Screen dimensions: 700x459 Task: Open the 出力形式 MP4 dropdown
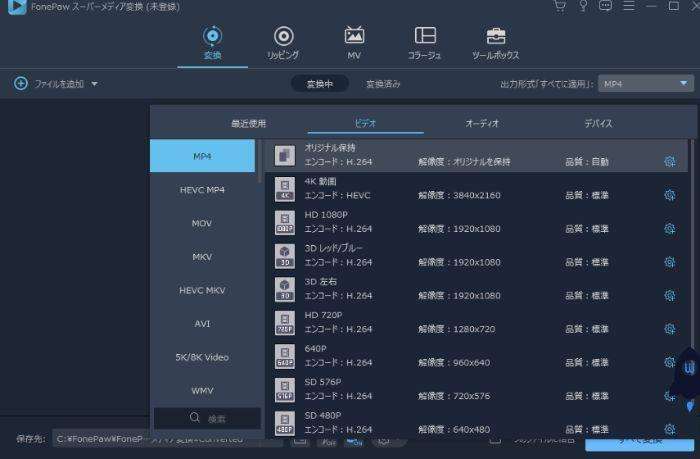click(646, 83)
